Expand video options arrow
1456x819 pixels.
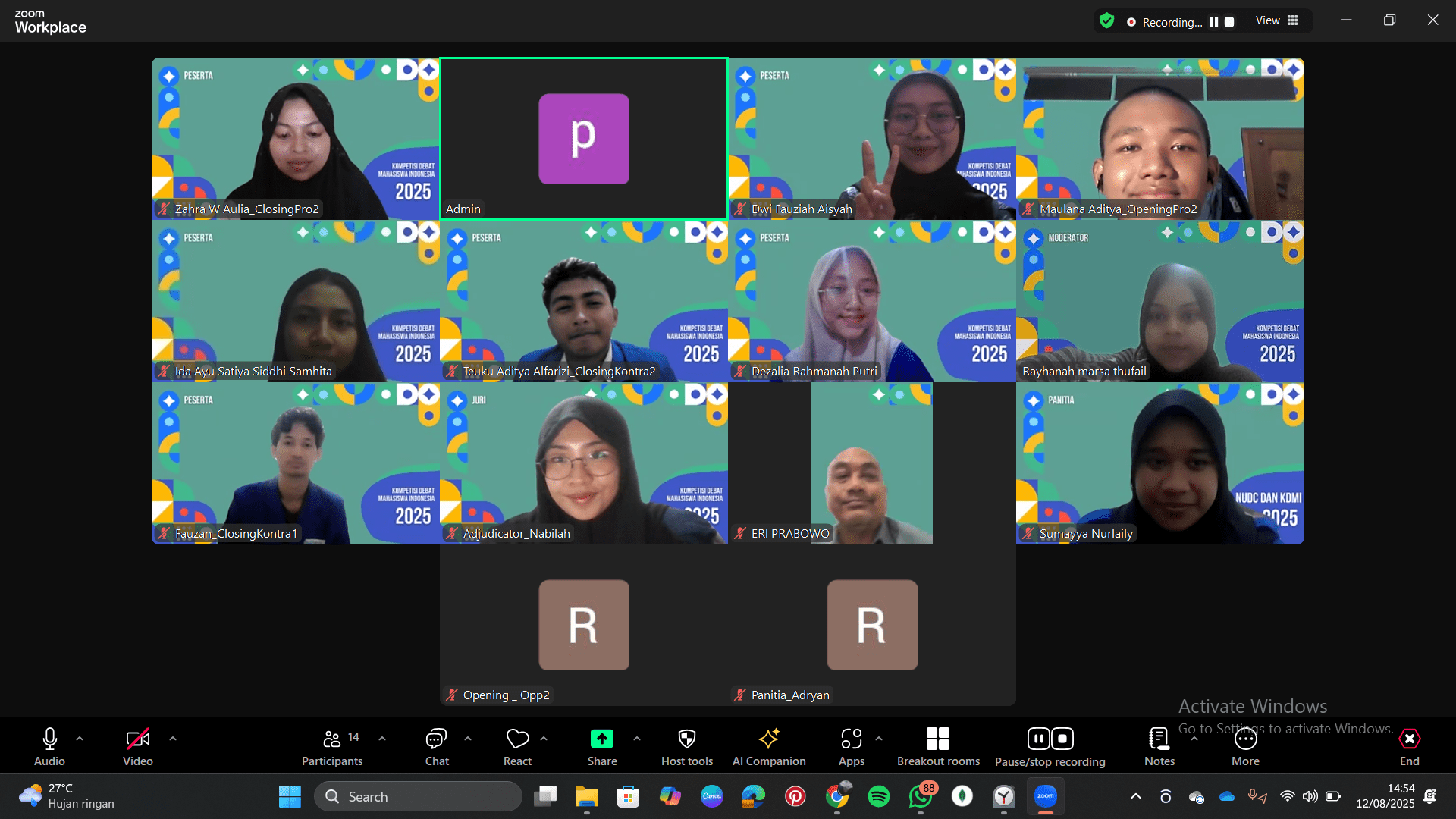173,738
